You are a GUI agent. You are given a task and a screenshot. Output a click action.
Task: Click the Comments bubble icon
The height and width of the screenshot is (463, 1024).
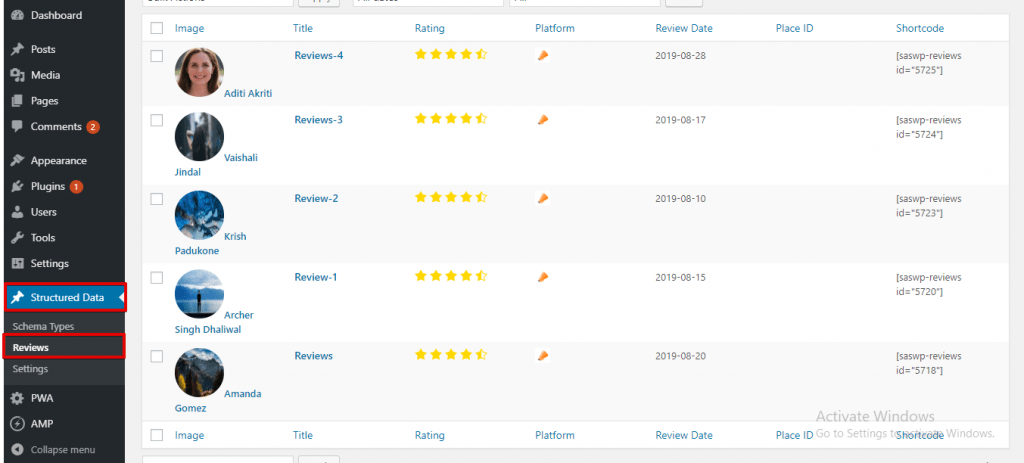pyautogui.click(x=18, y=126)
